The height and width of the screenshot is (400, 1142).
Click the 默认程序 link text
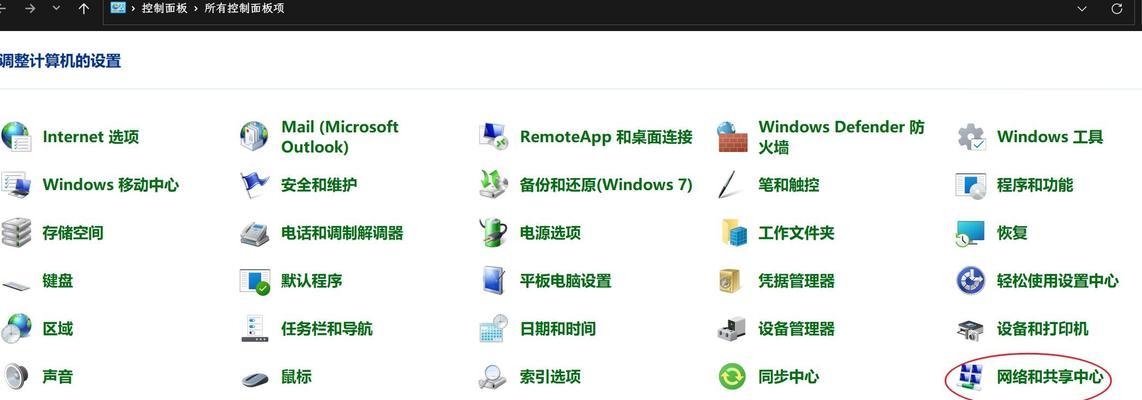(312, 281)
